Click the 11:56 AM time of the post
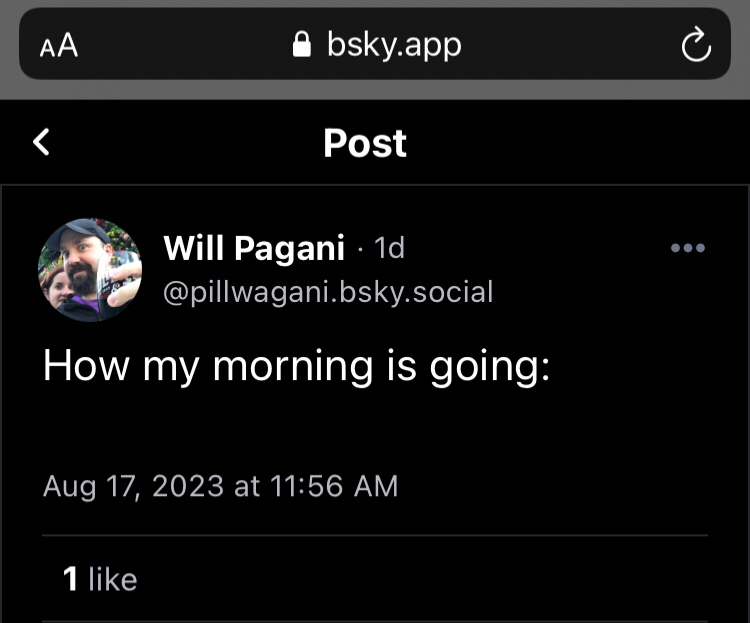This screenshot has height=623, width=750. click(335, 486)
